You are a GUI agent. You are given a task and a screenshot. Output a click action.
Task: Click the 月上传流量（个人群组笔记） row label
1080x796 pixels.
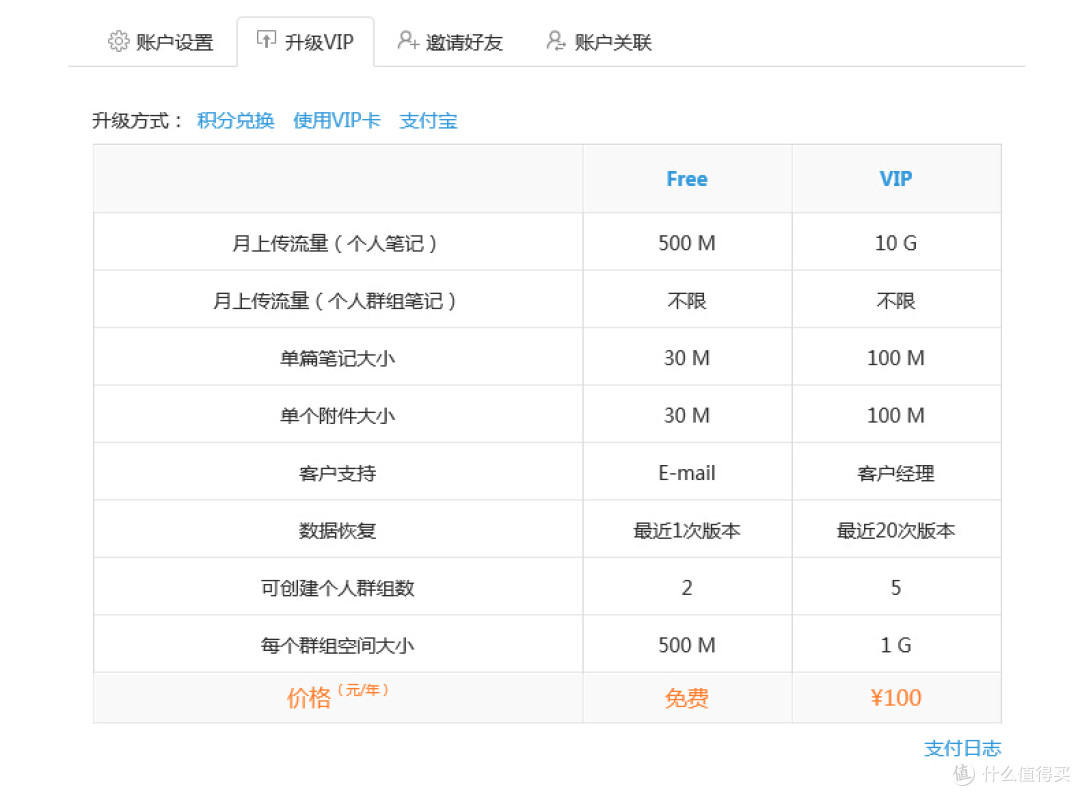click(x=337, y=301)
